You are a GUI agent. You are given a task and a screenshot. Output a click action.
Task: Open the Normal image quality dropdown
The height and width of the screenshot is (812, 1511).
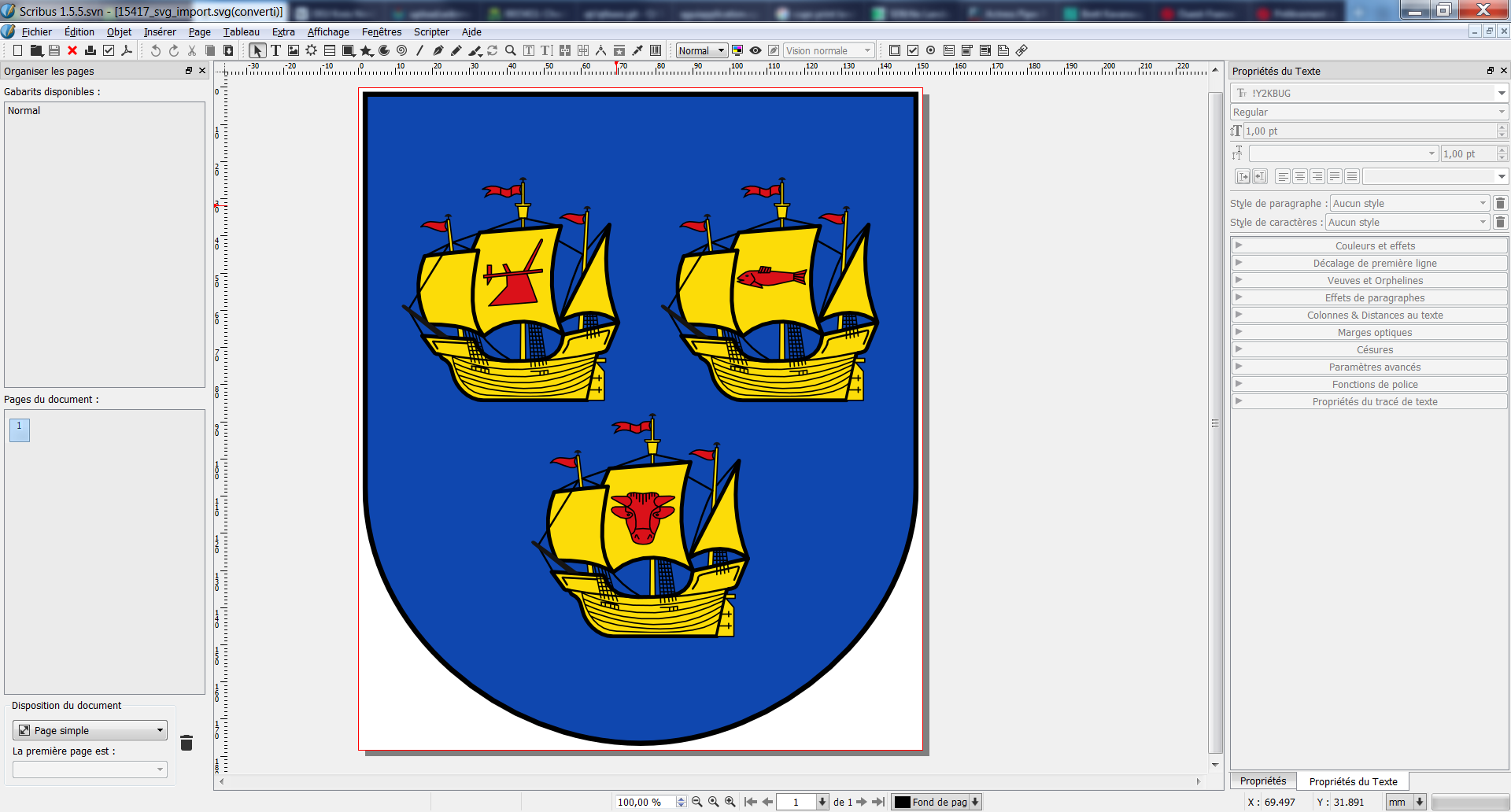pyautogui.click(x=701, y=50)
